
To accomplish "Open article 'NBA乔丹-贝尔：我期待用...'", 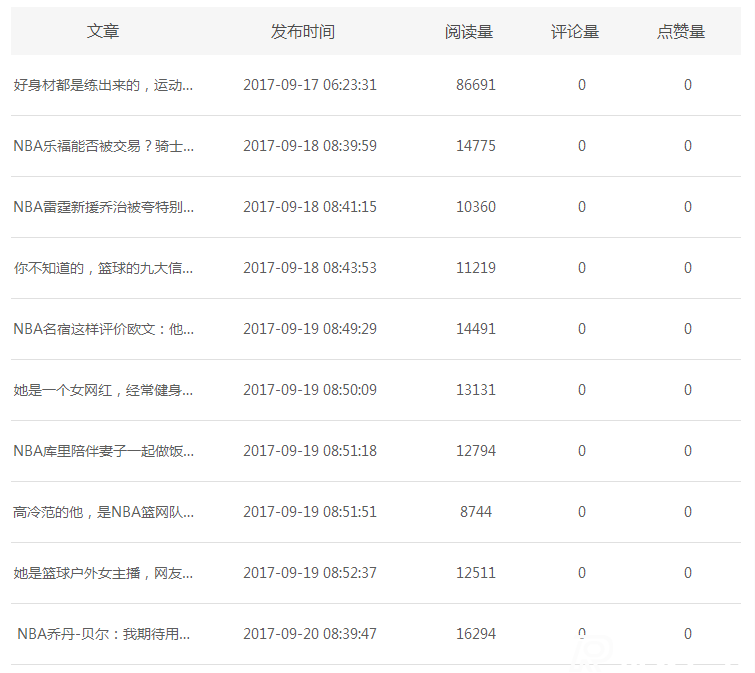I will (x=104, y=634).
